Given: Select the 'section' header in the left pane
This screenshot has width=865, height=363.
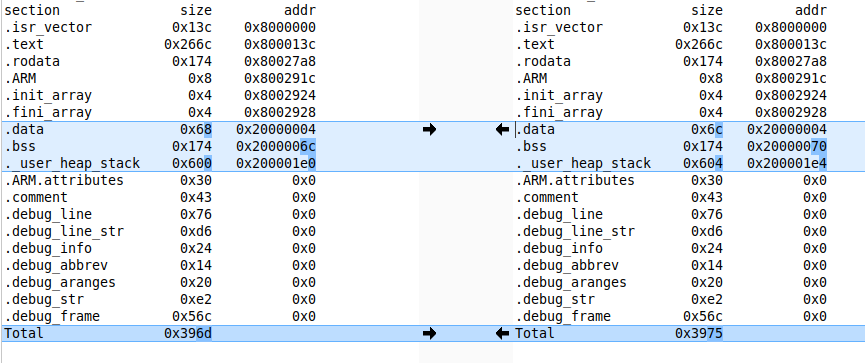Looking at the screenshot, I should (x=32, y=10).
